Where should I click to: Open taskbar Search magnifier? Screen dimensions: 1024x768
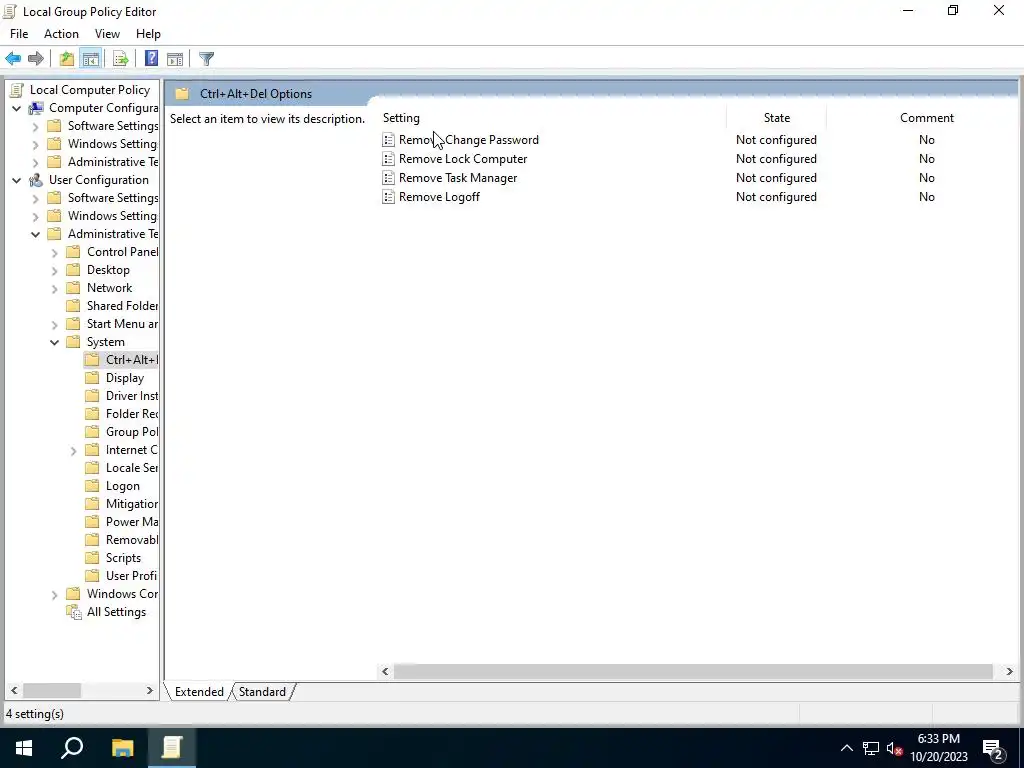click(72, 748)
